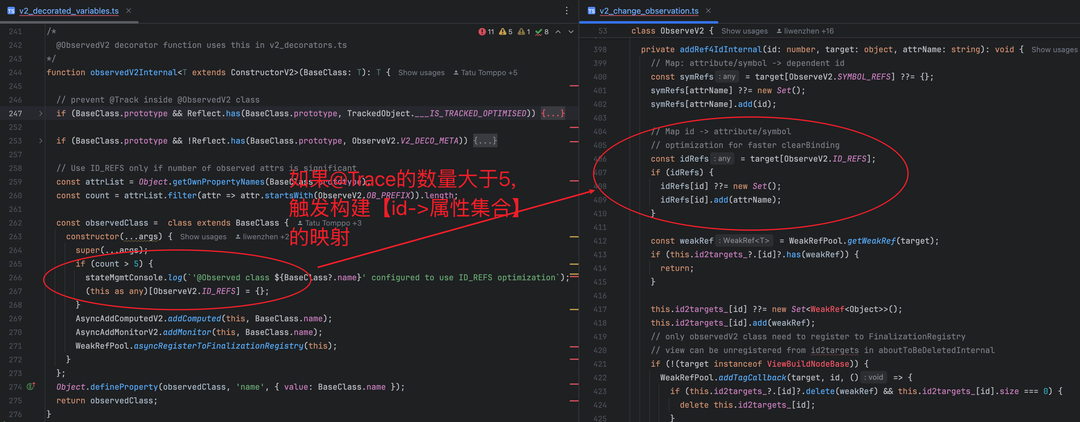
Task: Unfold the red {...} placeholder on line 247
Action: point(553,113)
